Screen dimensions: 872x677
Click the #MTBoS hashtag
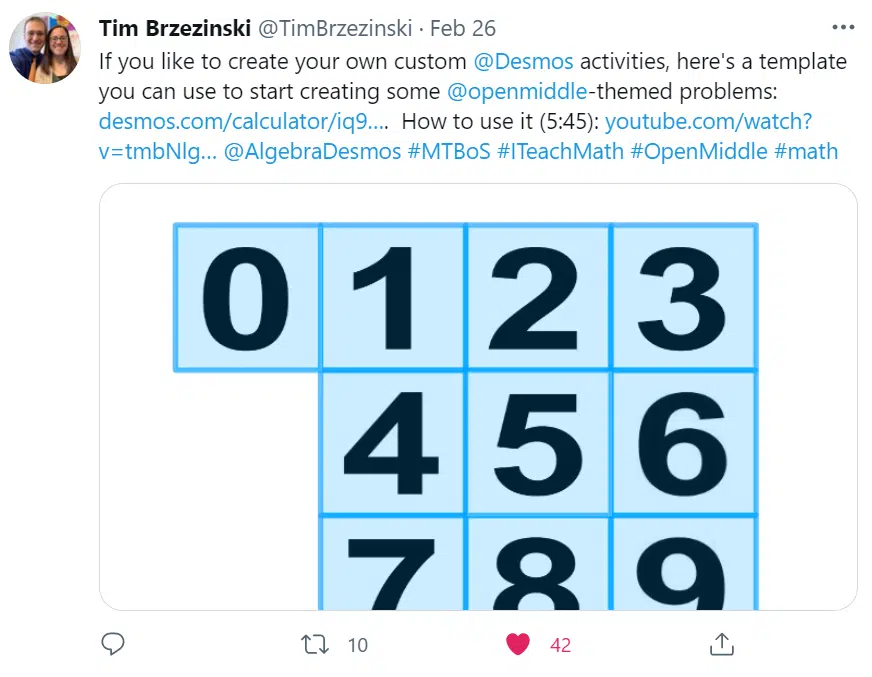point(449,151)
